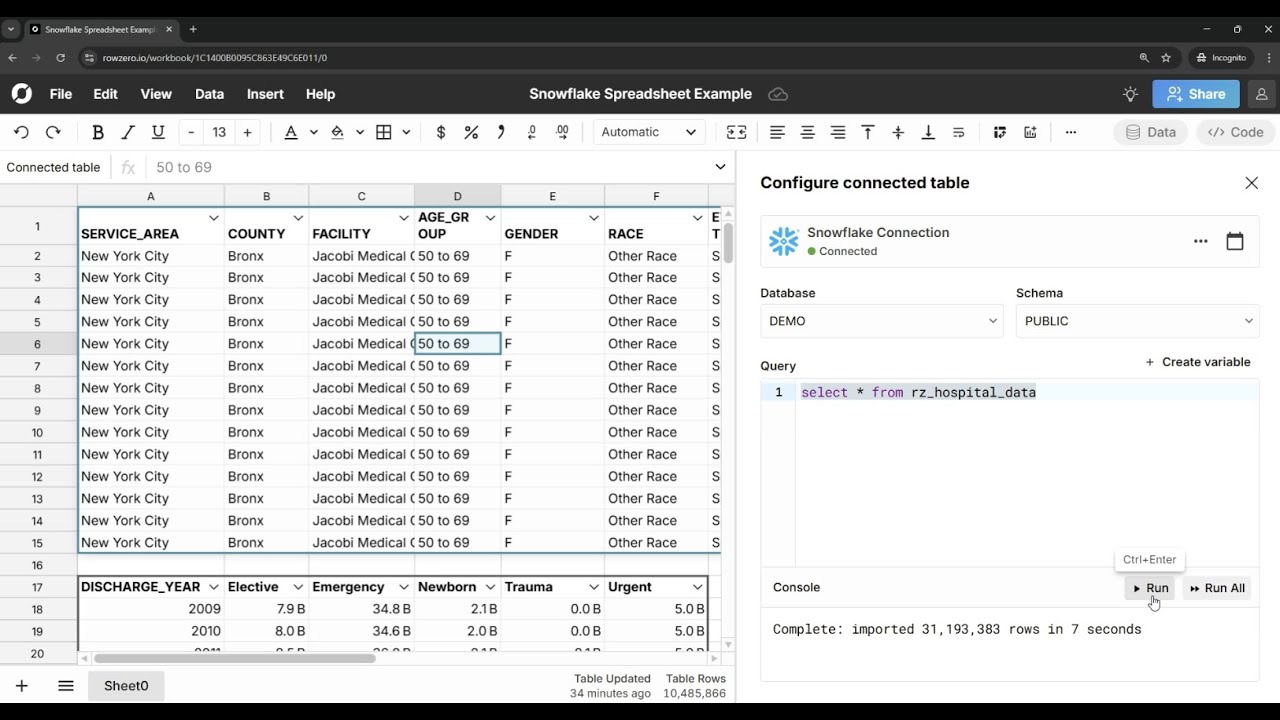Open COUNTY column filter dropdown
The image size is (1280, 720).
click(298, 218)
